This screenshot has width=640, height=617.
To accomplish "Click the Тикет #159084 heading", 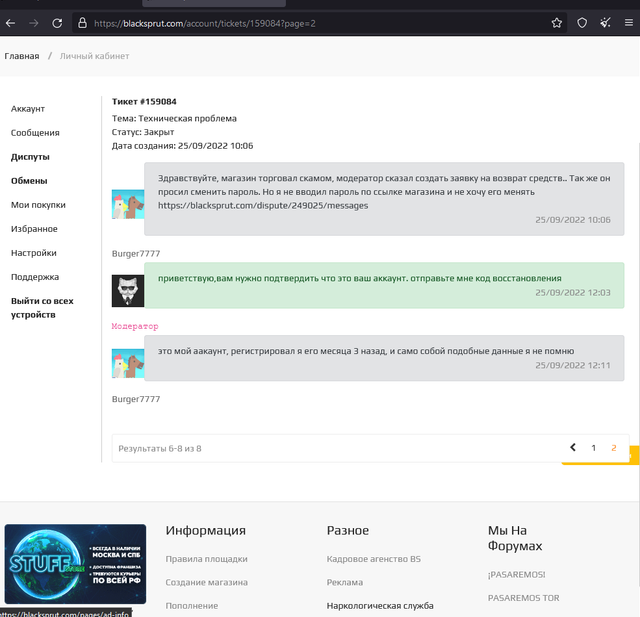I will pyautogui.click(x=144, y=102).
